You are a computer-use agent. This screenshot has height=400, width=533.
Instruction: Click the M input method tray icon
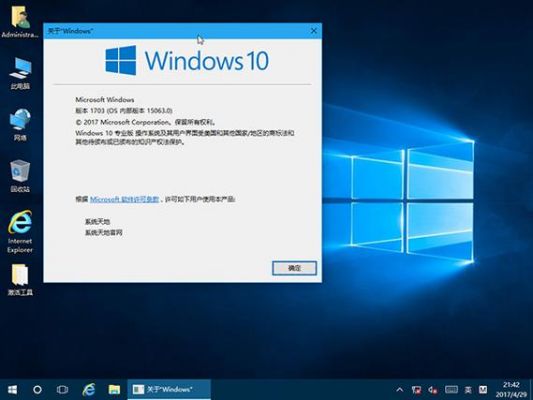point(483,390)
